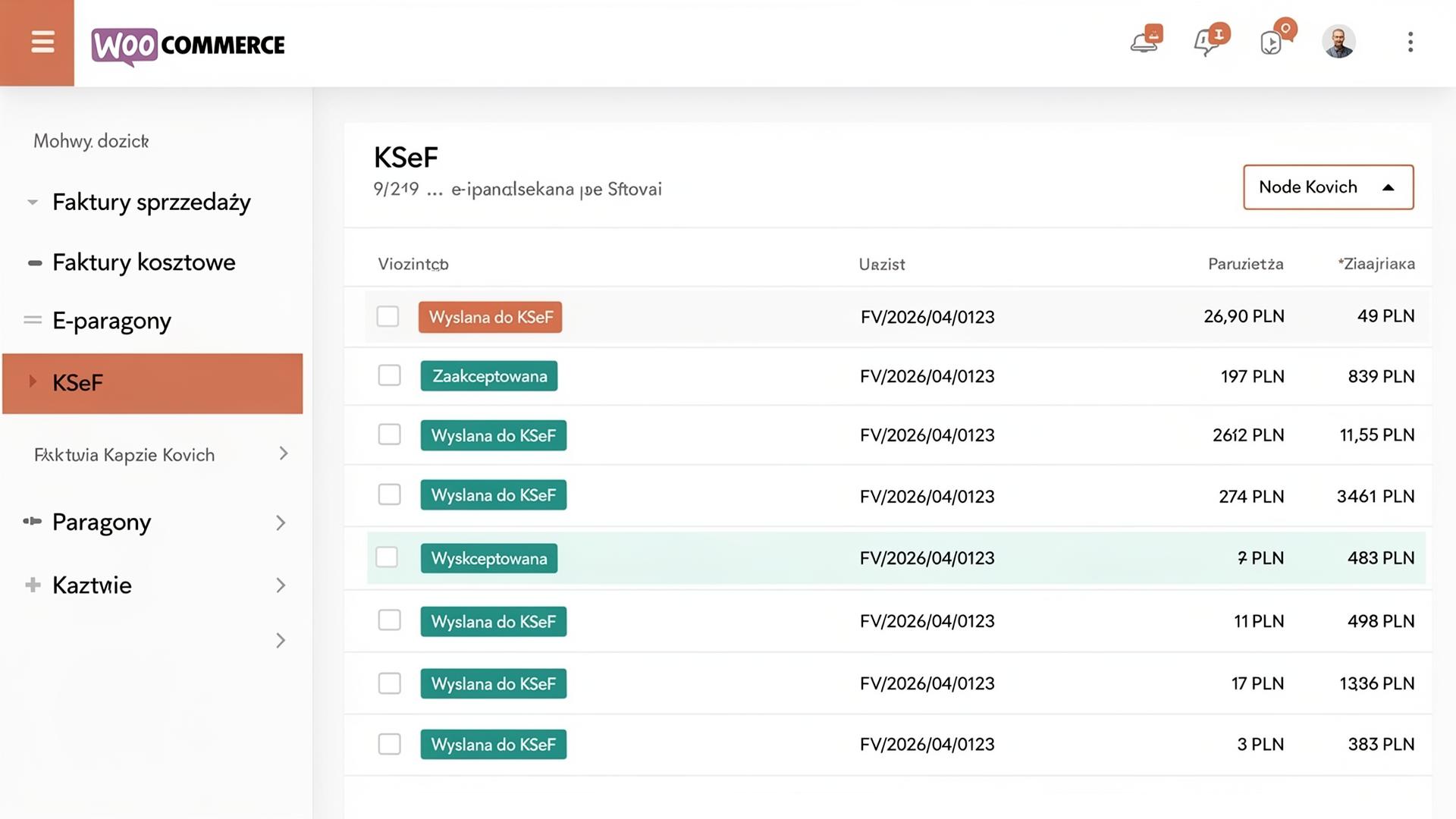Open Faktwia Kapzie Kovich entry
This screenshot has width=1456, height=819.
point(124,454)
